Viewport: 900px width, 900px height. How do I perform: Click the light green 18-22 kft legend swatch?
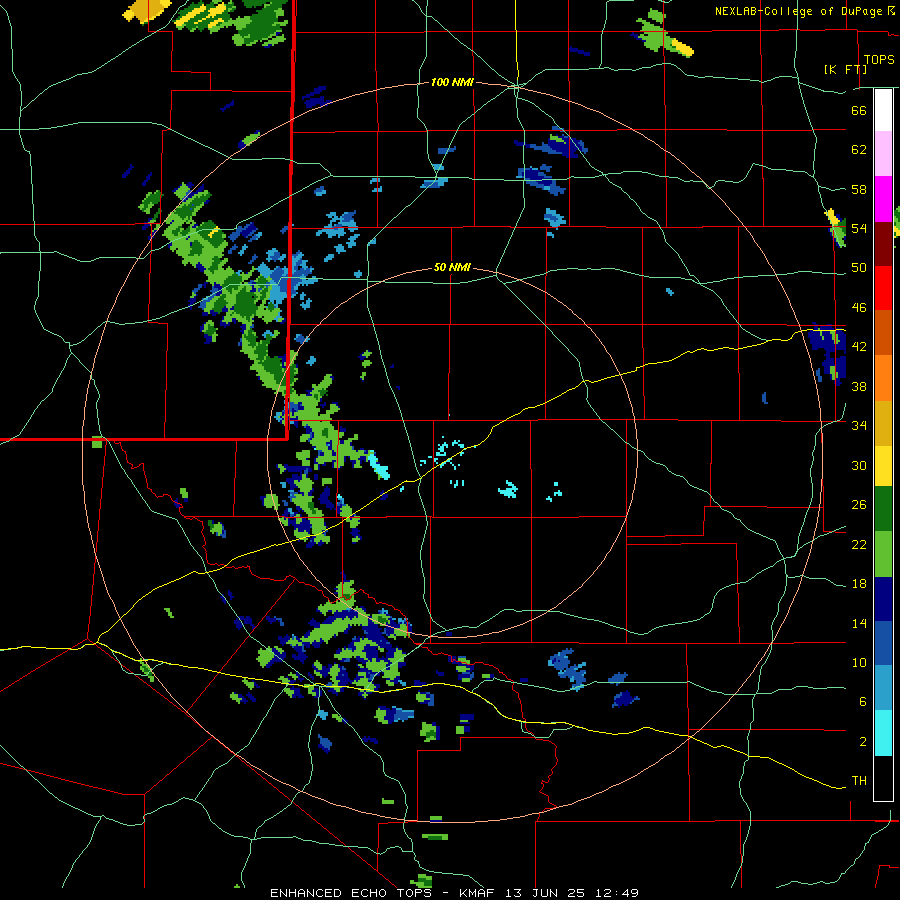tap(883, 554)
